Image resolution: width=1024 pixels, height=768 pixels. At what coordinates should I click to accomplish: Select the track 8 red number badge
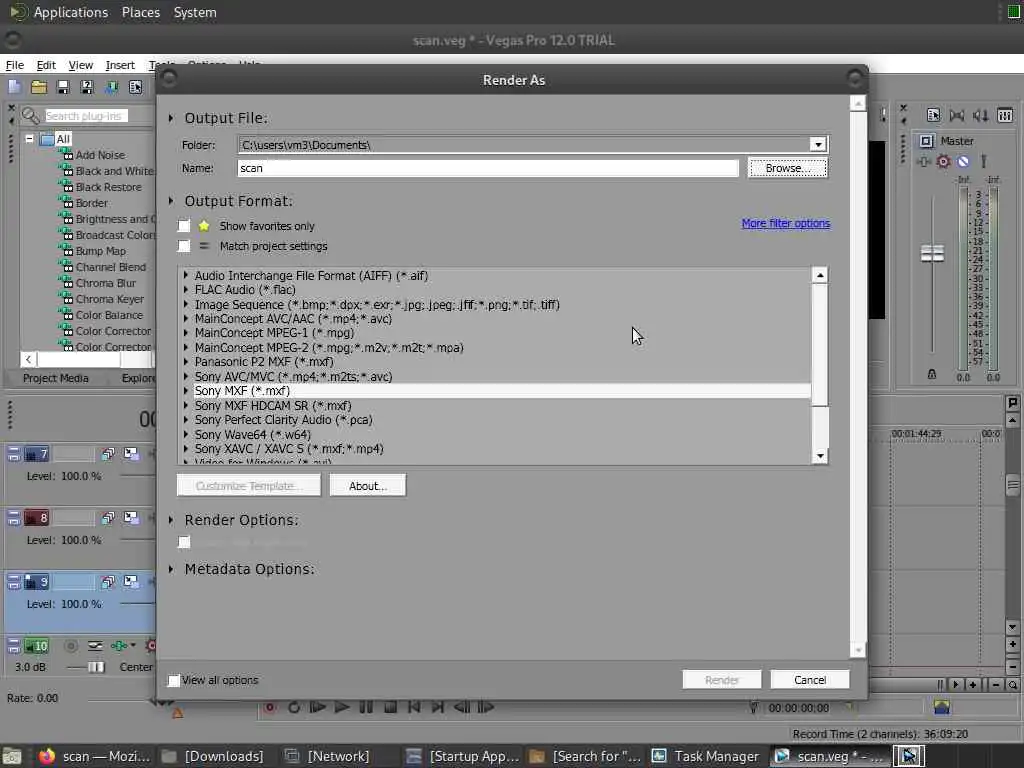(37, 518)
